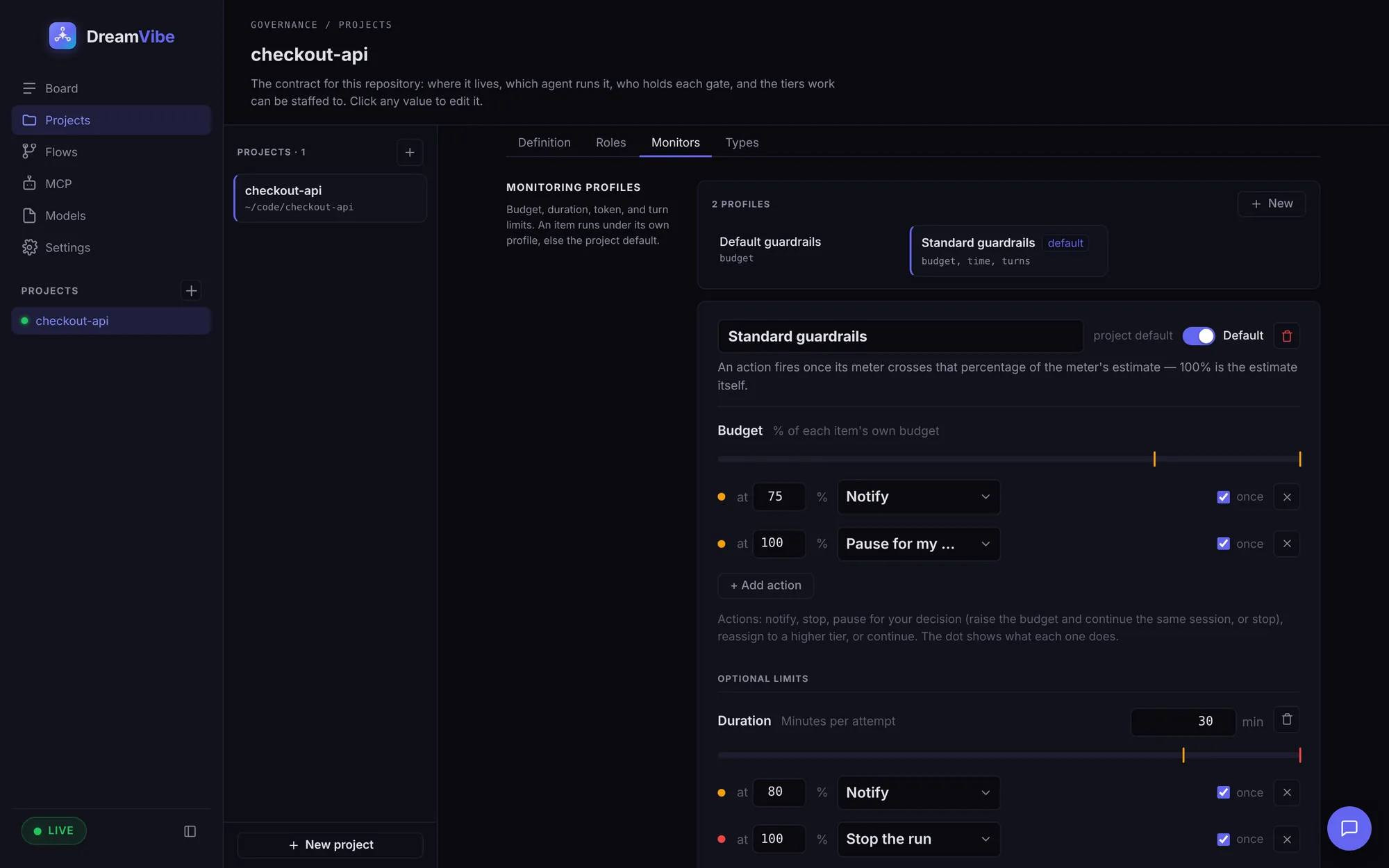Open the Budget 75% Notify dropdown
1389x868 pixels.
click(x=918, y=496)
